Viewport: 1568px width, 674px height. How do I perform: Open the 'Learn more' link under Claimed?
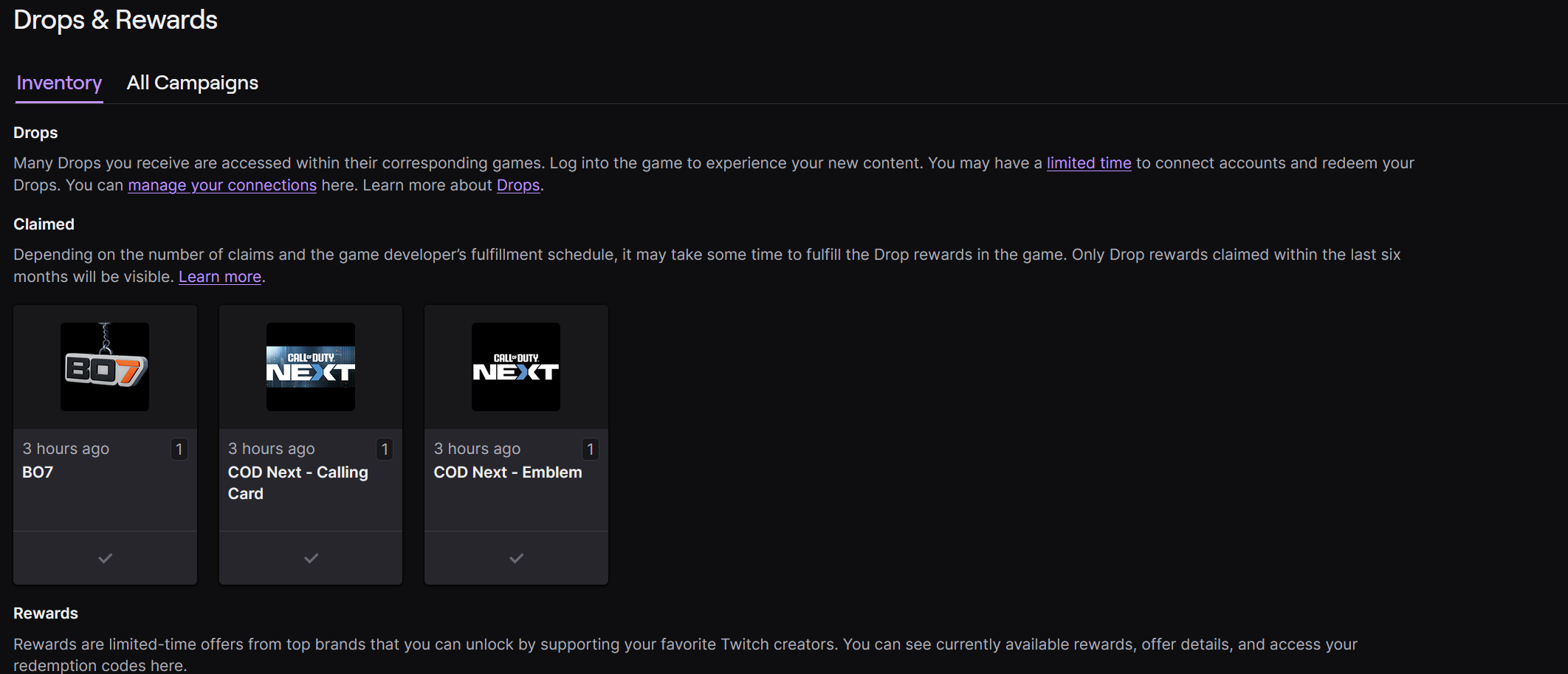click(x=219, y=277)
